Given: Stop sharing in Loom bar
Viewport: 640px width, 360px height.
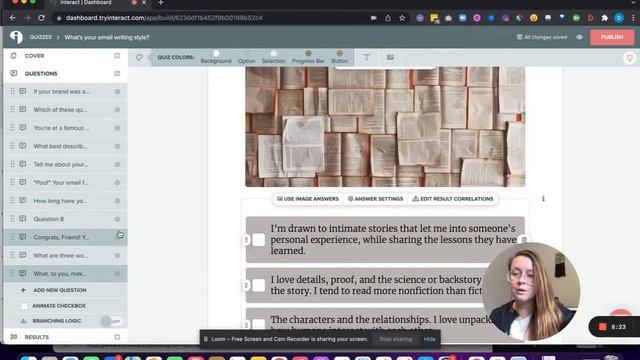Looking at the screenshot, I should 396,339.
